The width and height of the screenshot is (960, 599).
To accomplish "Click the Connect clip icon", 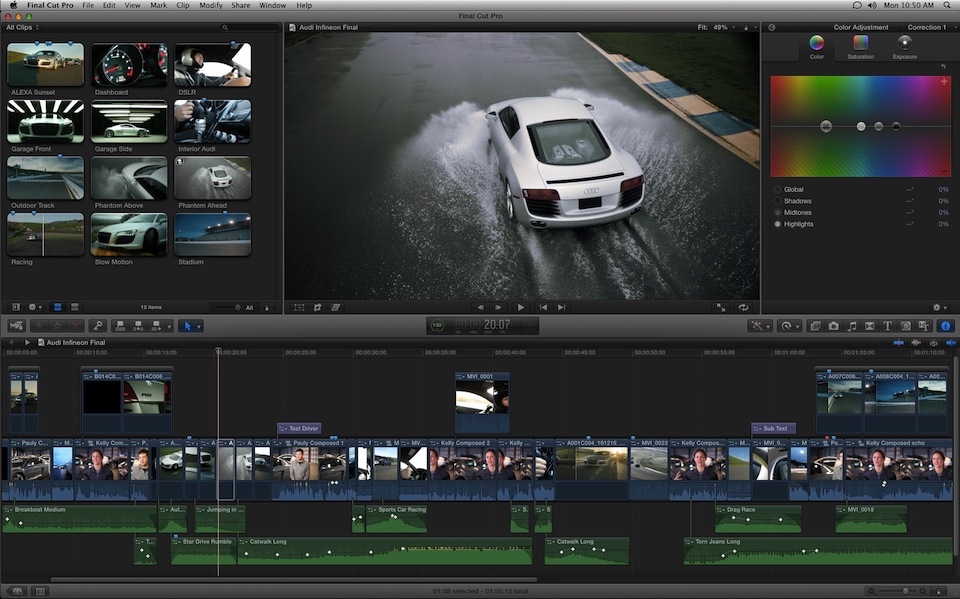I will tap(119, 325).
